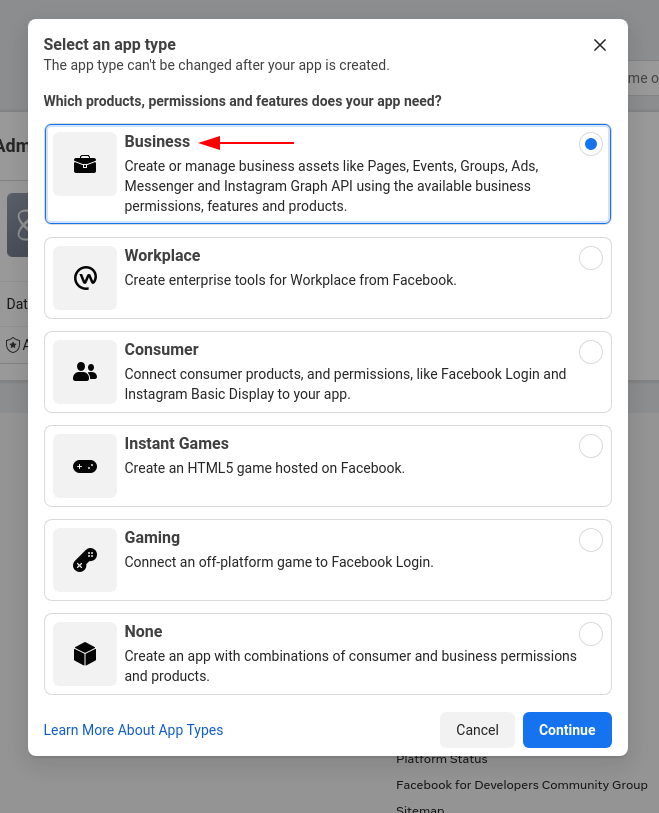
Task: Open Facebook for Developers Community Group link
Action: pos(522,785)
